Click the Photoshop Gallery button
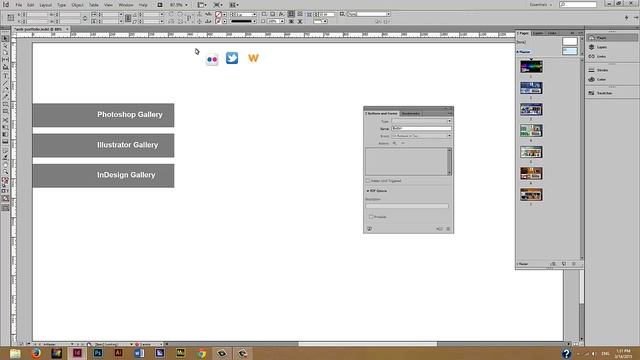640x360 pixels. click(x=103, y=115)
